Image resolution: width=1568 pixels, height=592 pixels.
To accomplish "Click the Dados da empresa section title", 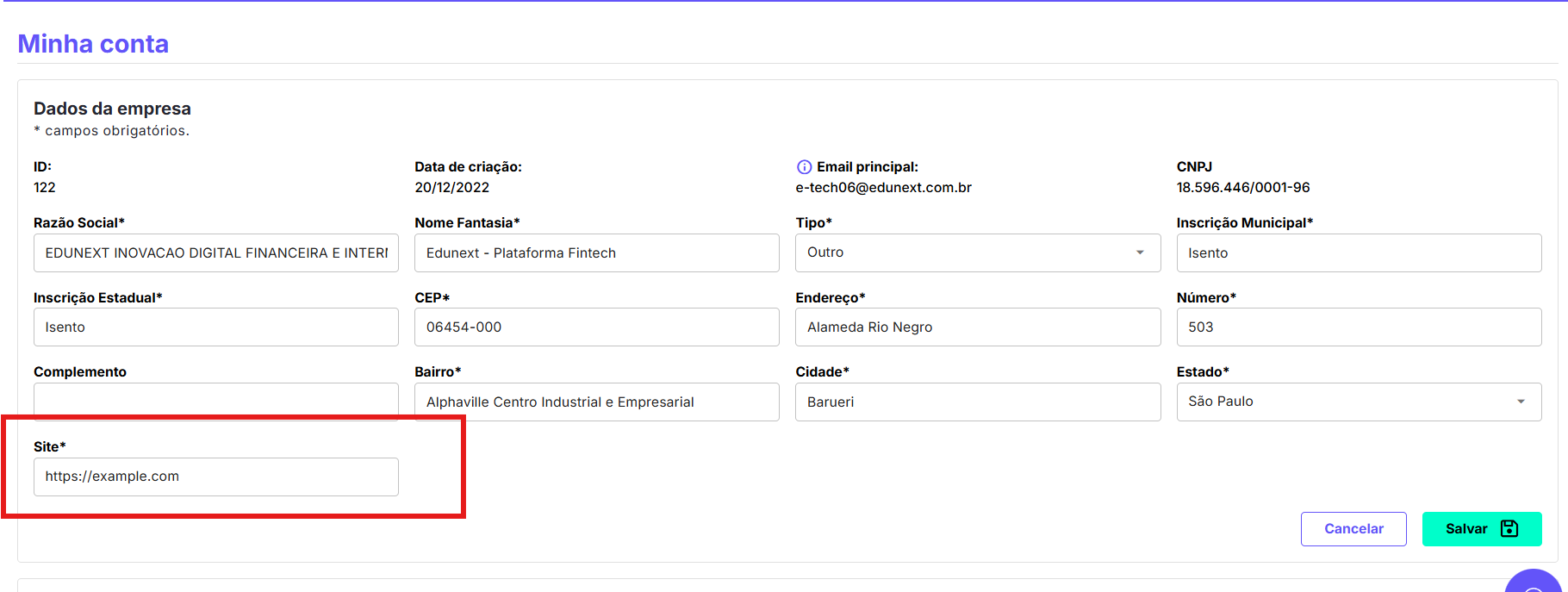I will coord(112,109).
